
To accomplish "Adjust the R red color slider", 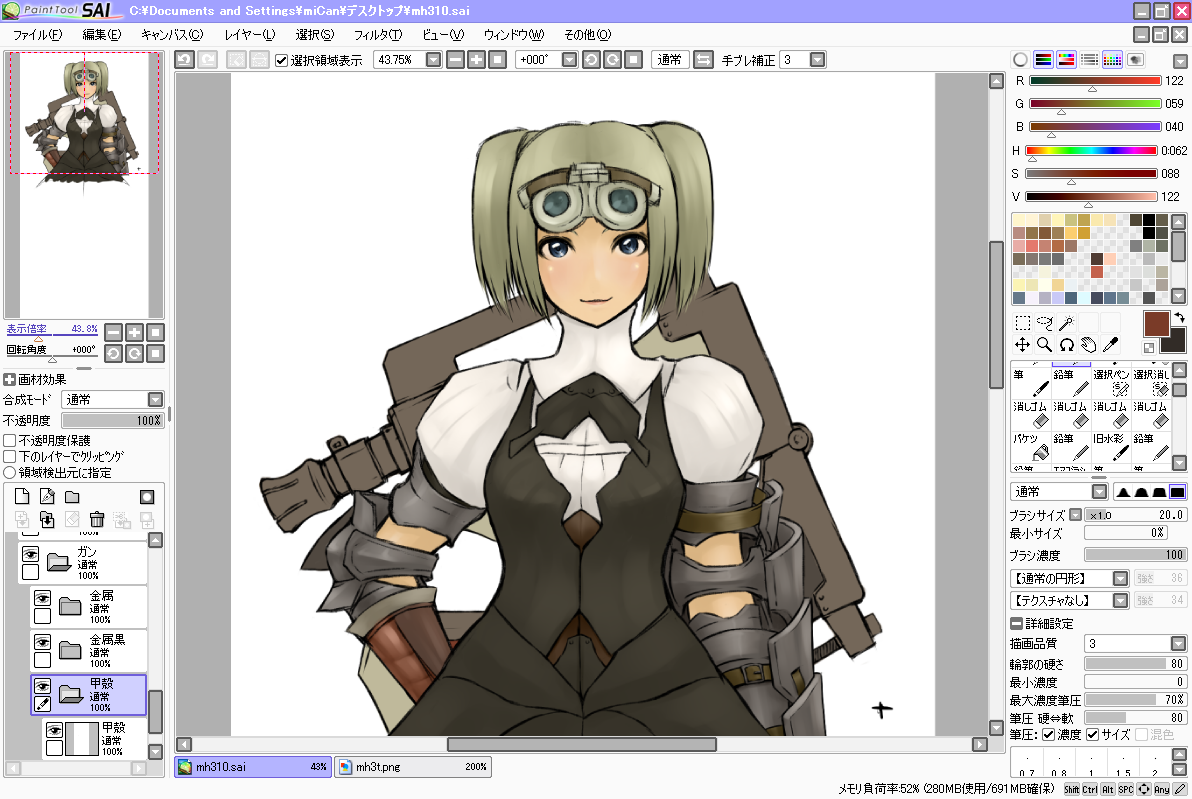I will [x=1095, y=81].
